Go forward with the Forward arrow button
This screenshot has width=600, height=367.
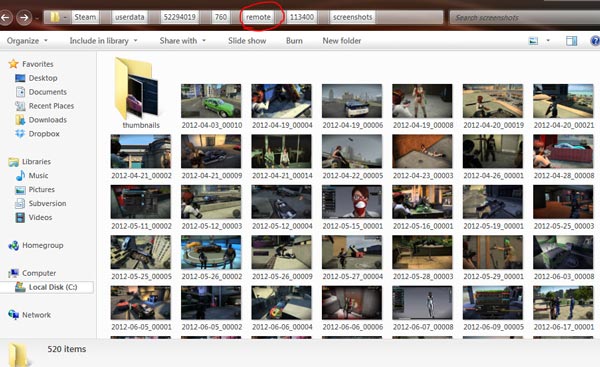click(x=24, y=18)
